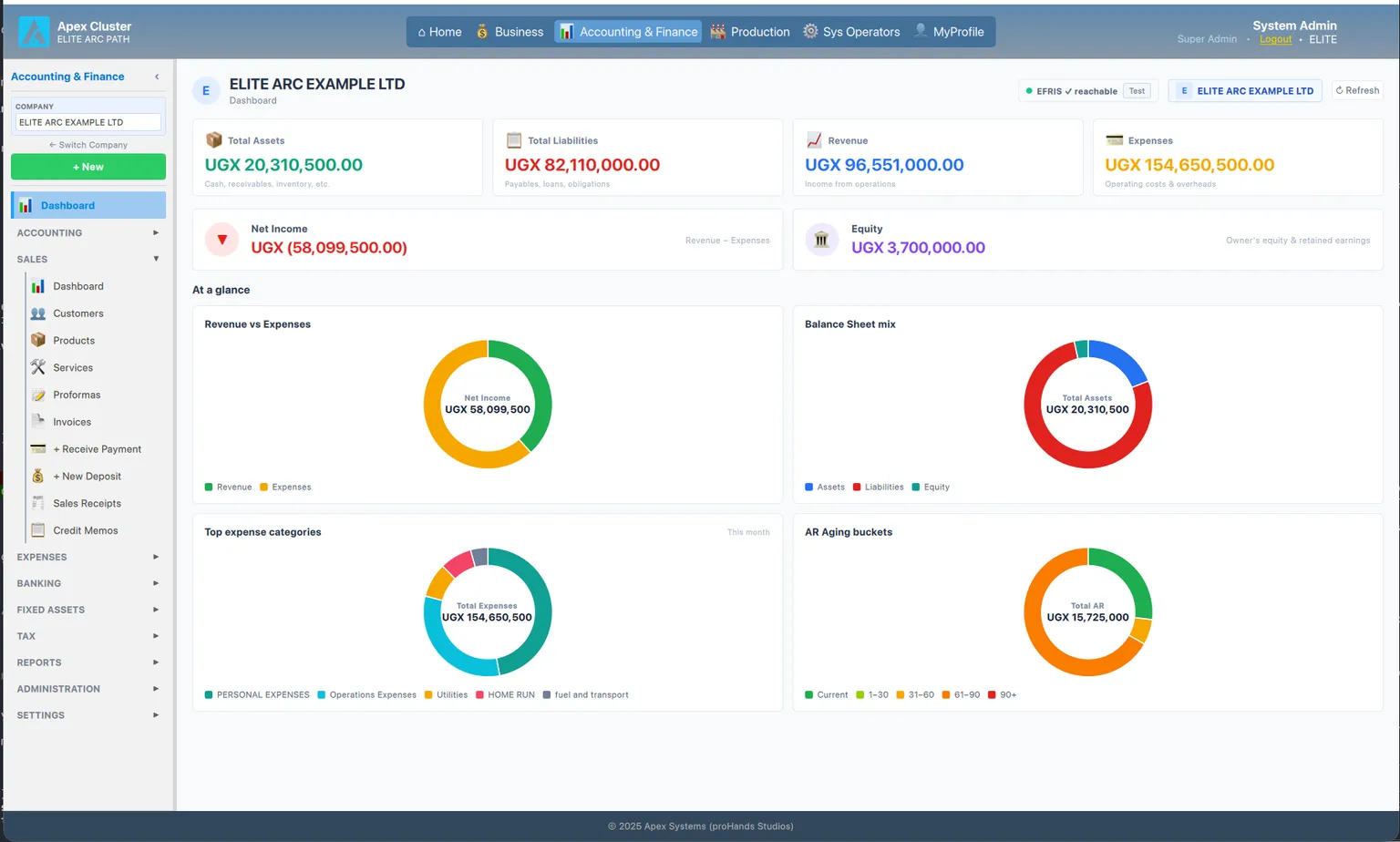Expand the BANKING section
1400x842 pixels.
point(87,583)
